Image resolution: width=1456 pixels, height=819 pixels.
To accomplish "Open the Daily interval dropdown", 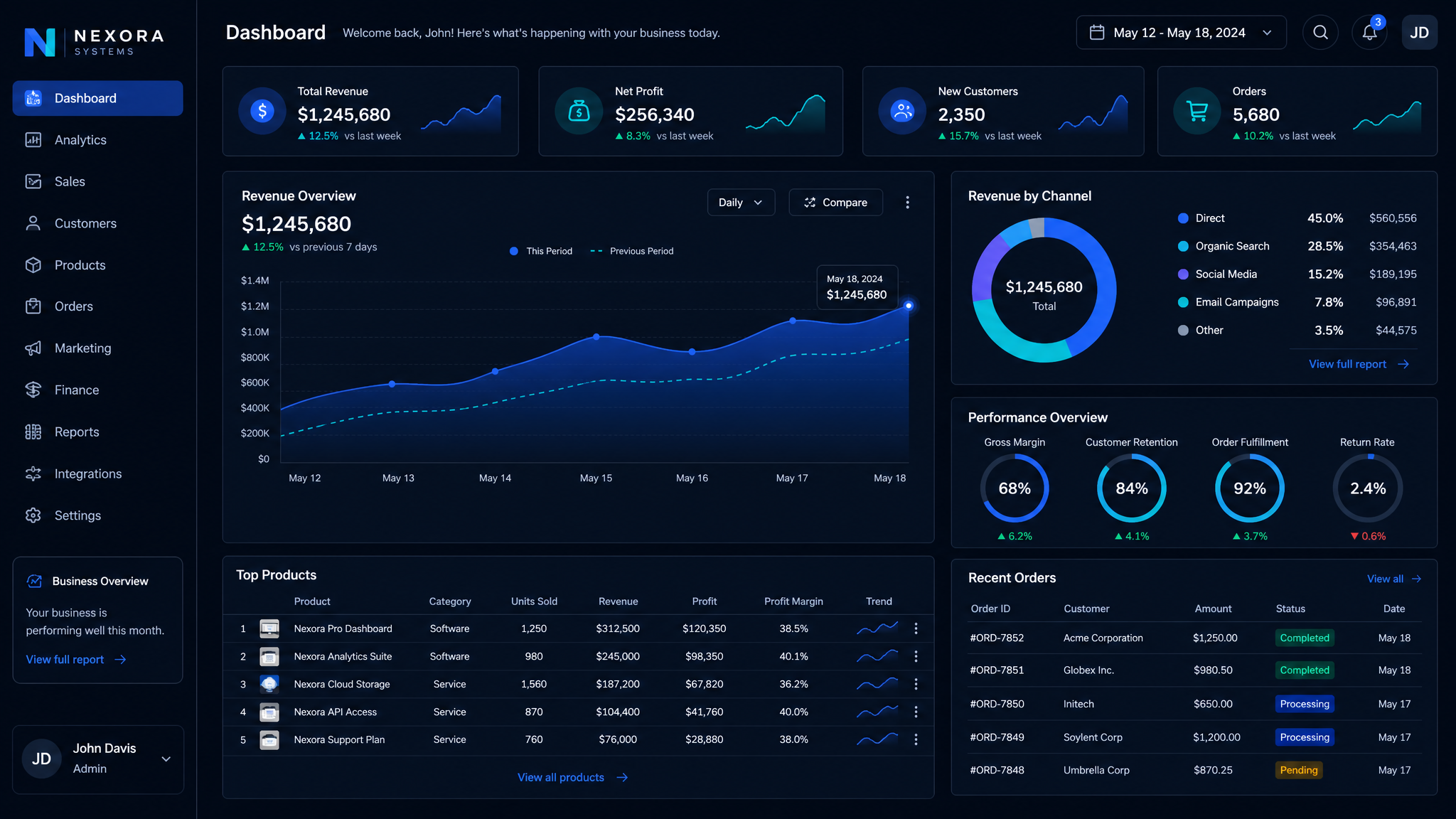I will click(741, 203).
